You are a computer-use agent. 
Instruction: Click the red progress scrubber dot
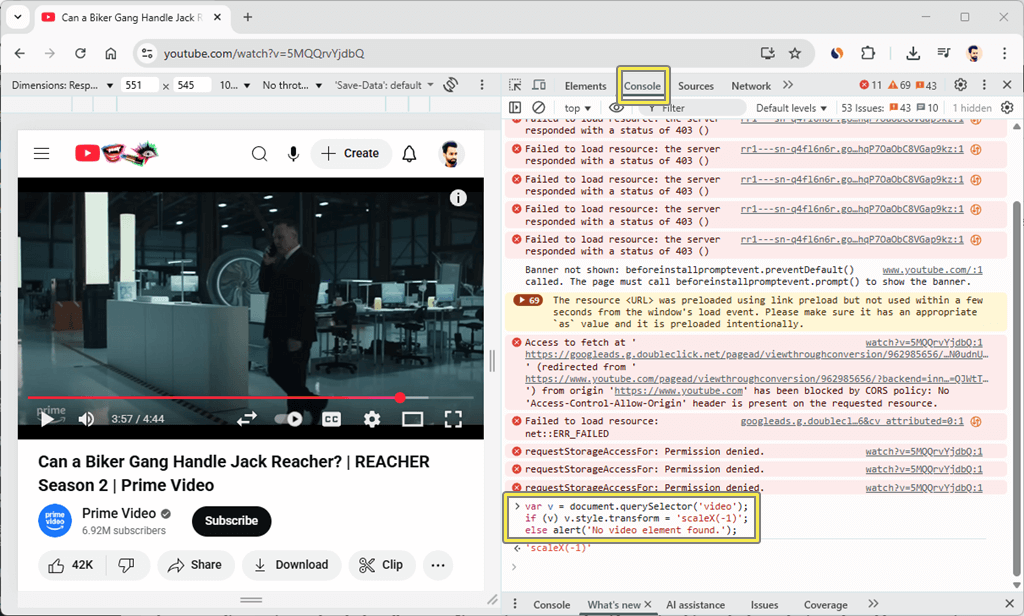pyautogui.click(x=400, y=397)
